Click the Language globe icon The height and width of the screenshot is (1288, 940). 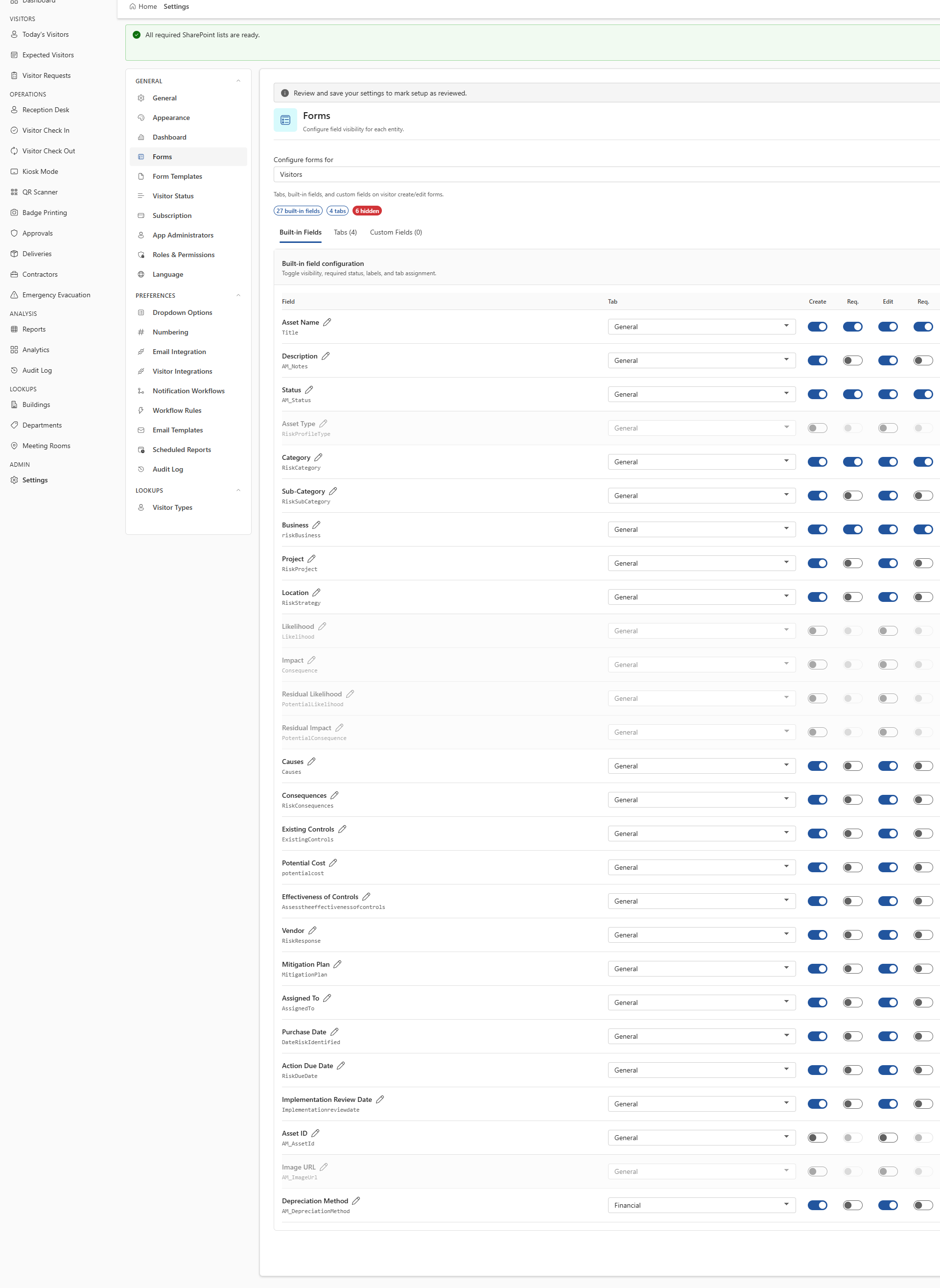pos(141,274)
